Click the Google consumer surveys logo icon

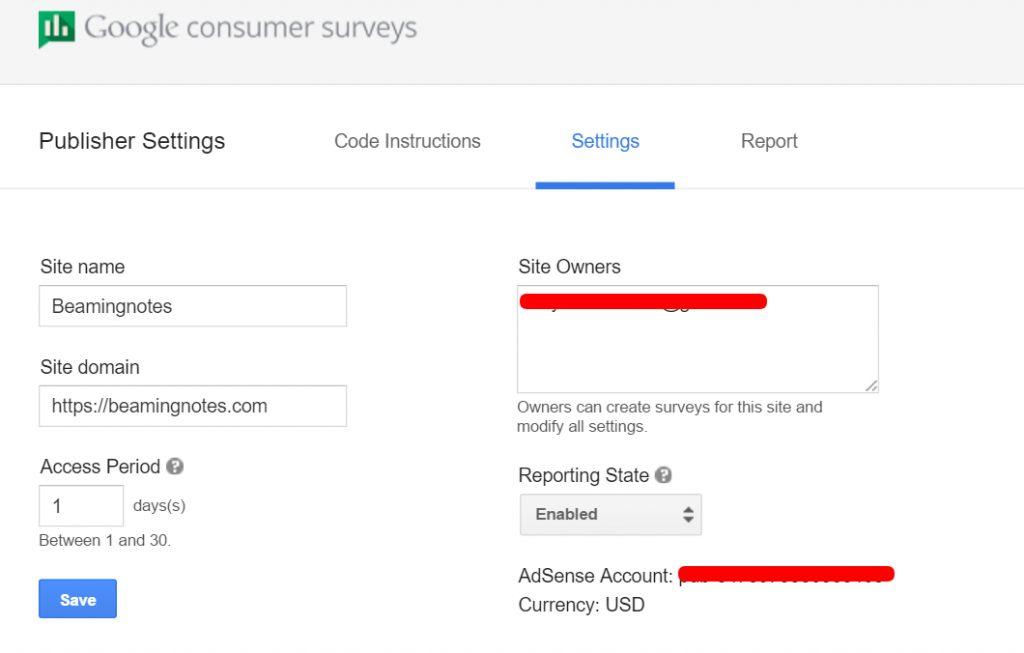coord(57,29)
